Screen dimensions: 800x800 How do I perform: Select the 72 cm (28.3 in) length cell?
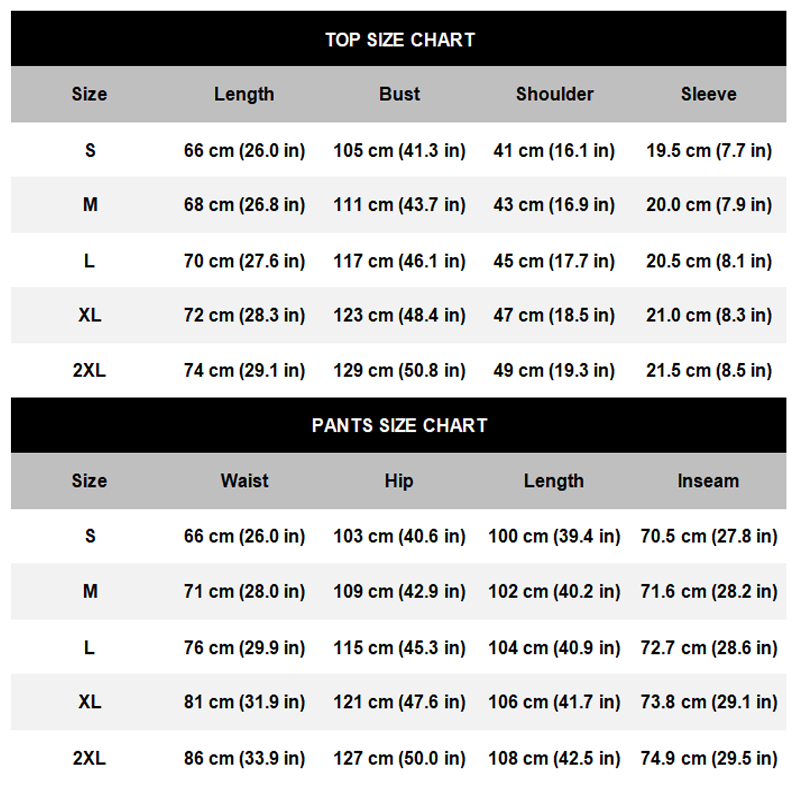(244, 315)
